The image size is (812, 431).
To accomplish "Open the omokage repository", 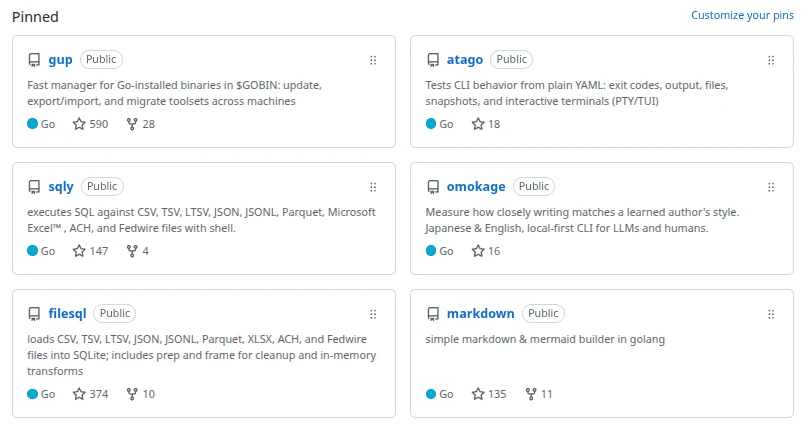I will tap(476, 186).
